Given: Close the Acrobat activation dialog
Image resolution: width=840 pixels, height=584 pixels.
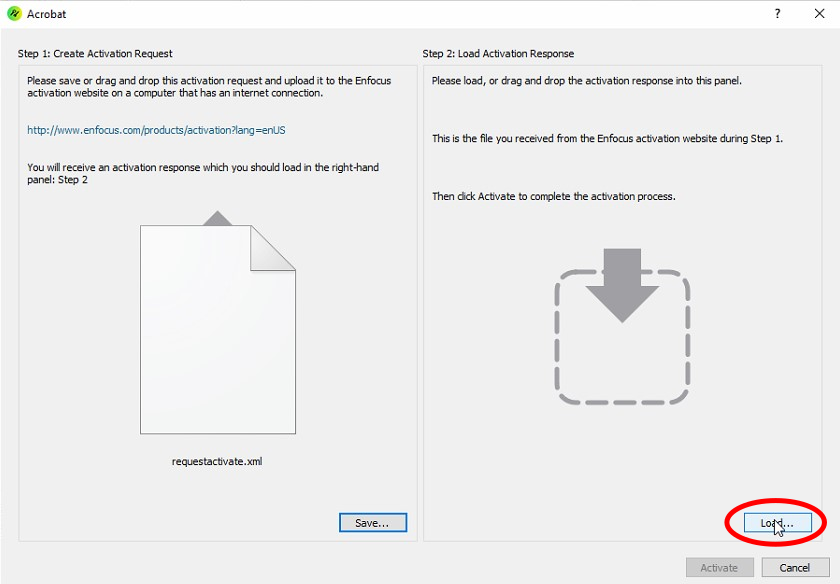Looking at the screenshot, I should [x=819, y=14].
